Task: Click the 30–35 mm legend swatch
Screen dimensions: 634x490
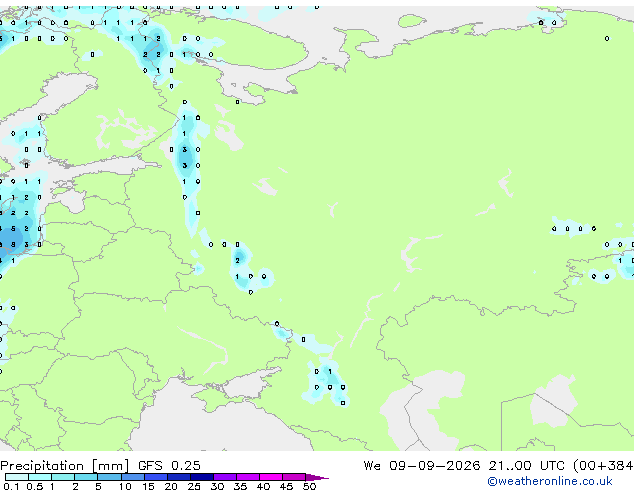Action: click(x=225, y=477)
